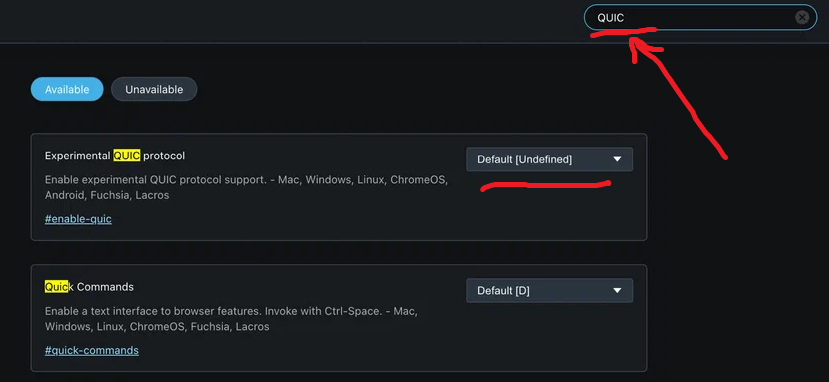
Task: Open the Default [Undefined] dropdown
Action: [x=549, y=159]
